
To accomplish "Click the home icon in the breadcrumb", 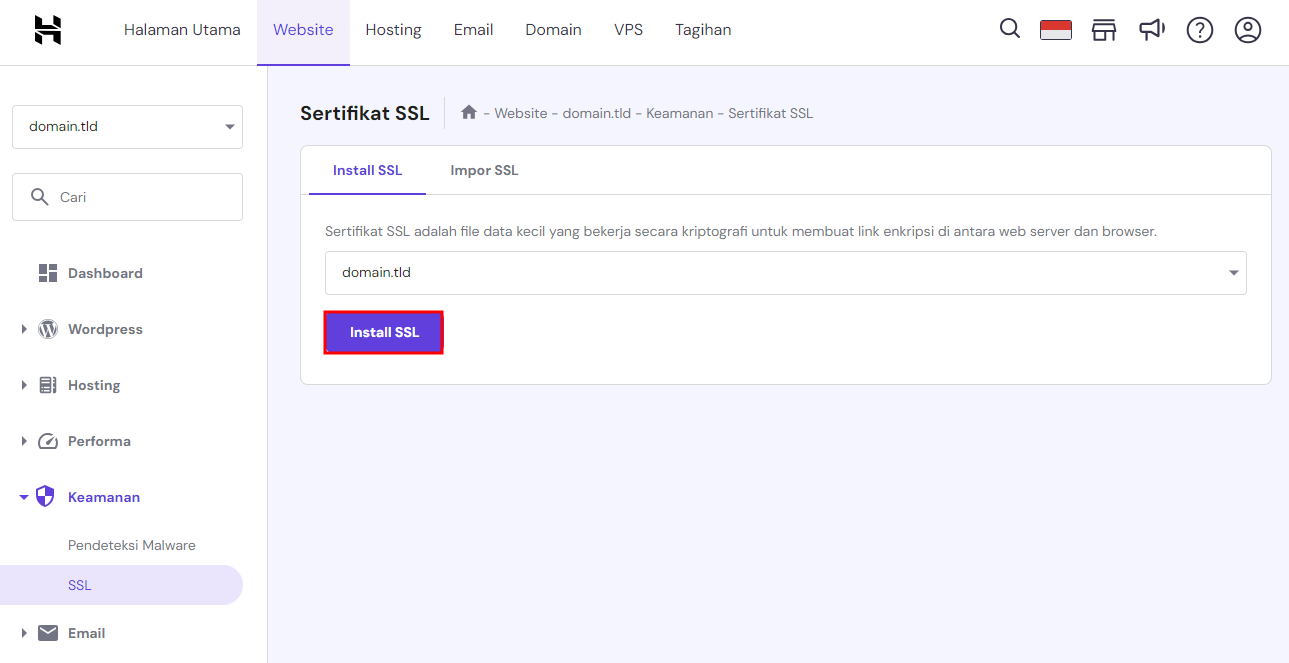I will click(x=468, y=112).
